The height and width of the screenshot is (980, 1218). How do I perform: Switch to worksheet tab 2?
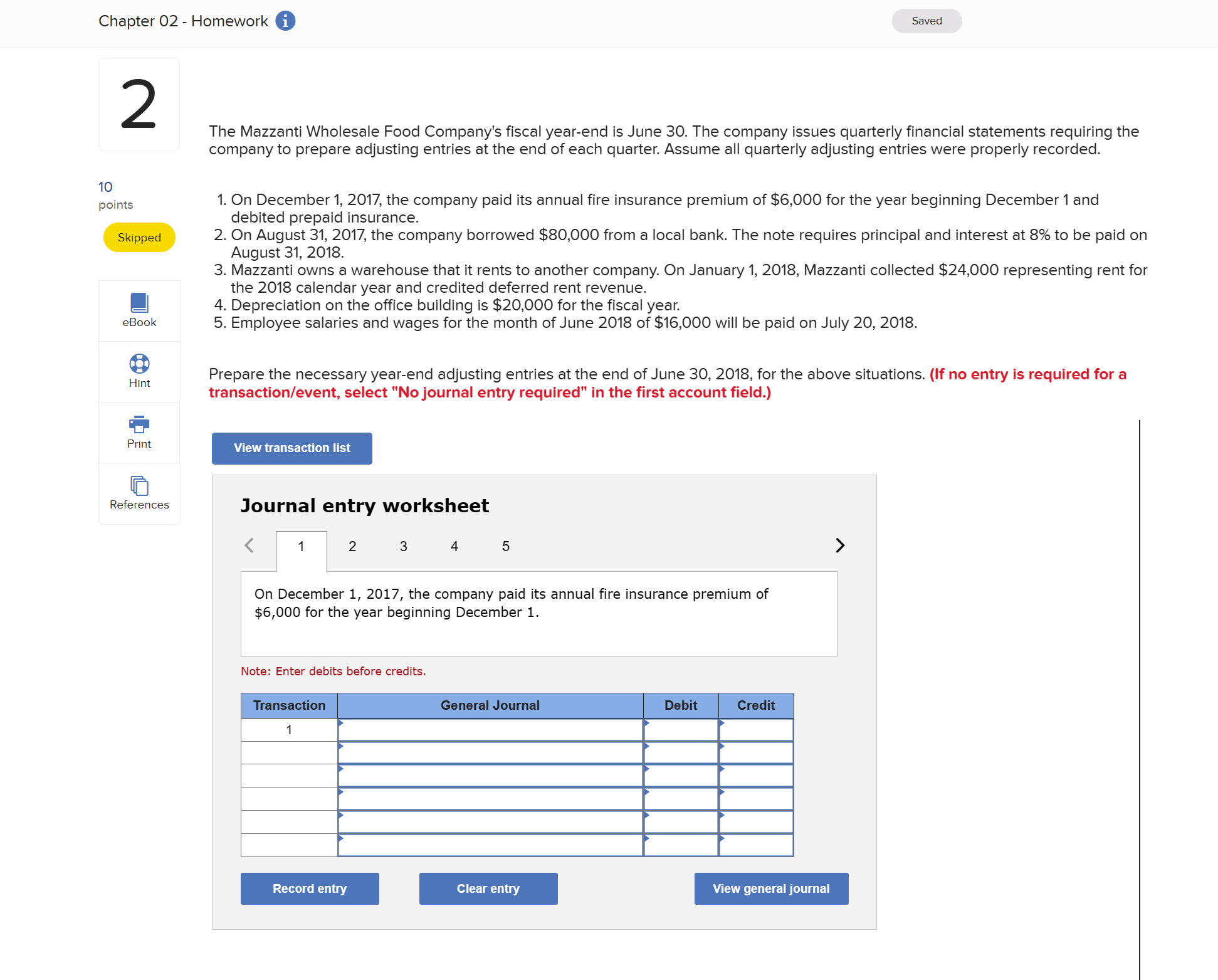coord(352,546)
